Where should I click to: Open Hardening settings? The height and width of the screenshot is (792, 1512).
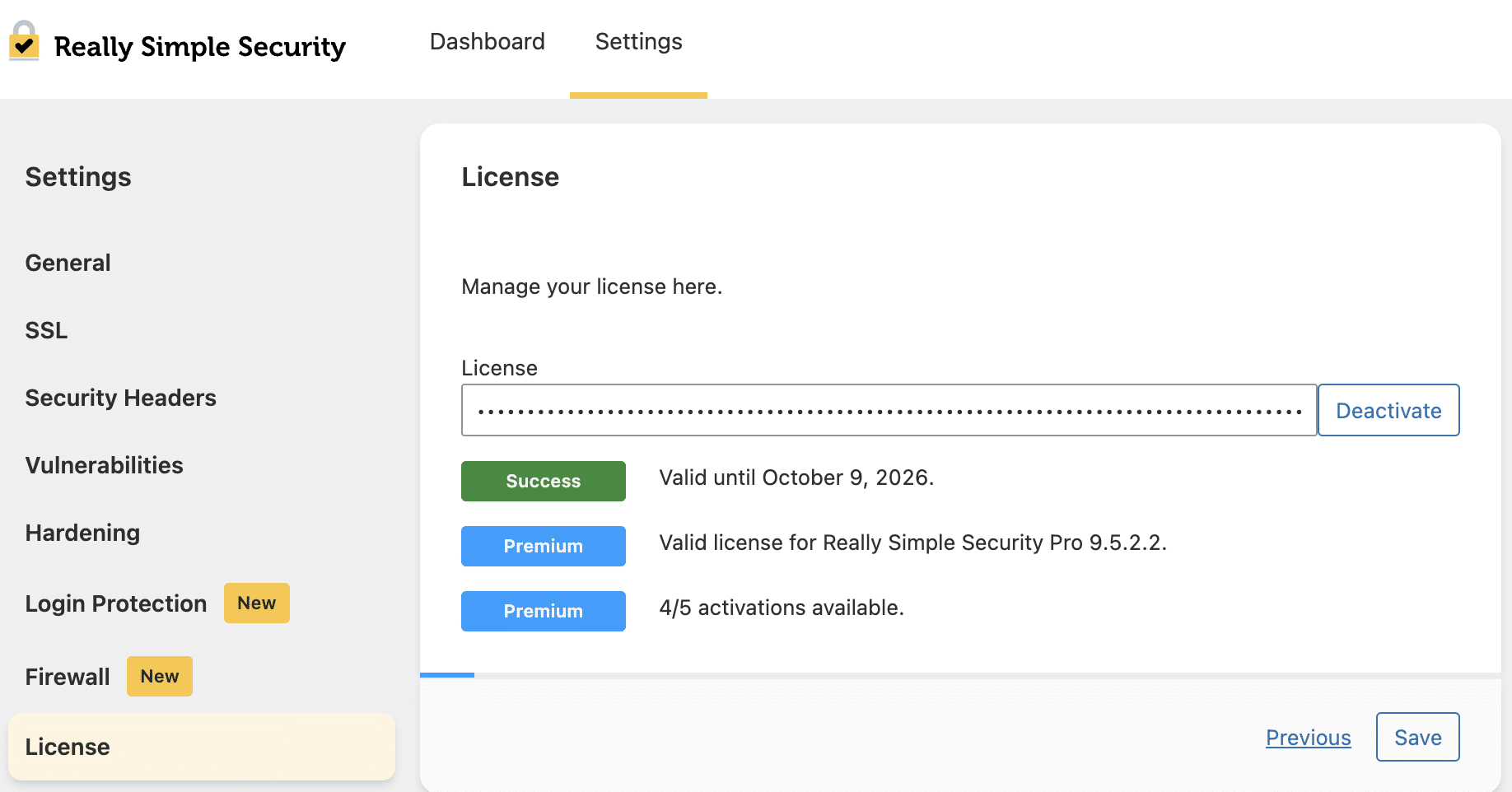(x=82, y=533)
